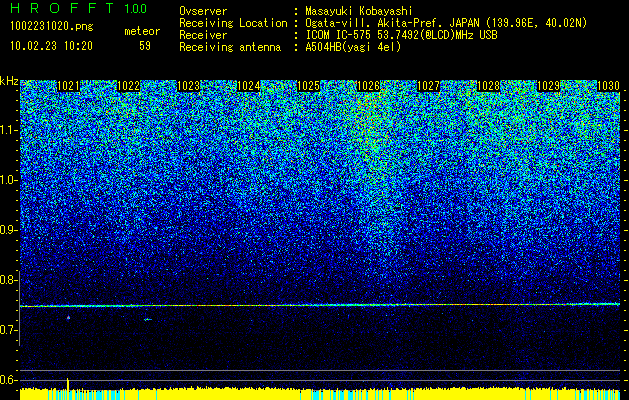Click the 0.7 kHz axis label
This screenshot has height=400, width=629.
click(9, 330)
